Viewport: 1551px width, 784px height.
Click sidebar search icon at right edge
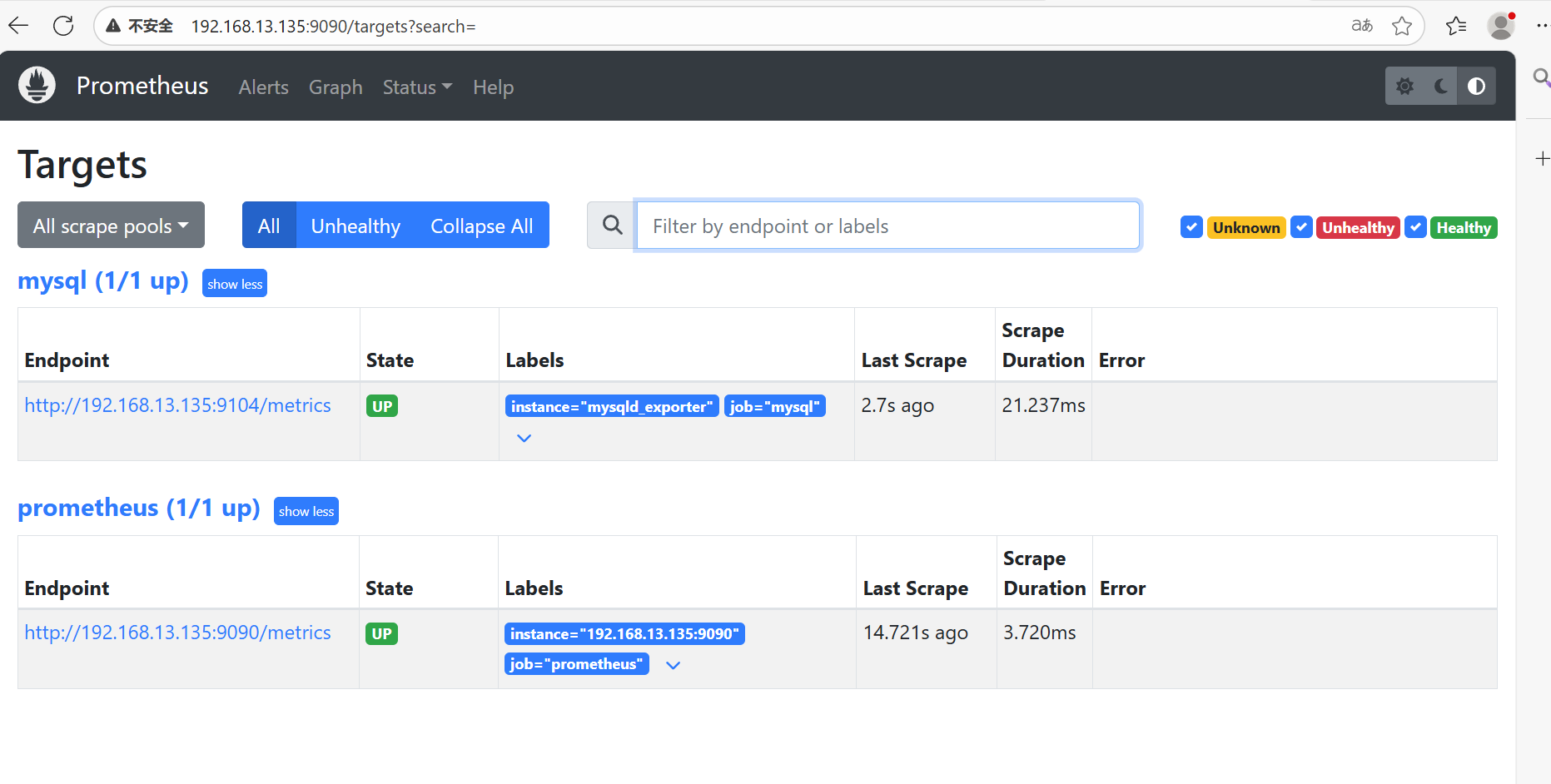tap(1542, 78)
